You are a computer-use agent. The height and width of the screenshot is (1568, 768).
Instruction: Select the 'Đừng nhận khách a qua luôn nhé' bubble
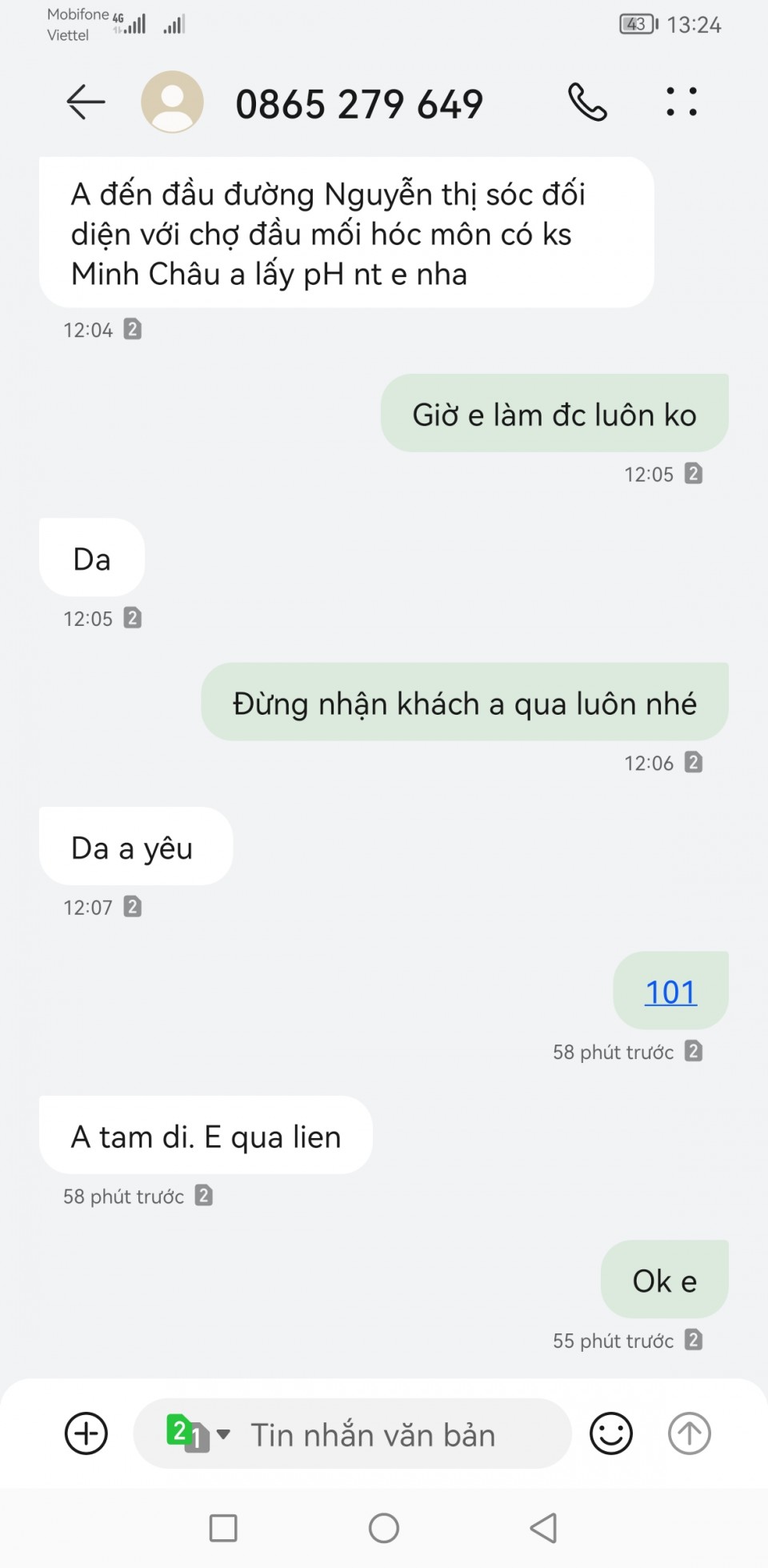(x=465, y=702)
